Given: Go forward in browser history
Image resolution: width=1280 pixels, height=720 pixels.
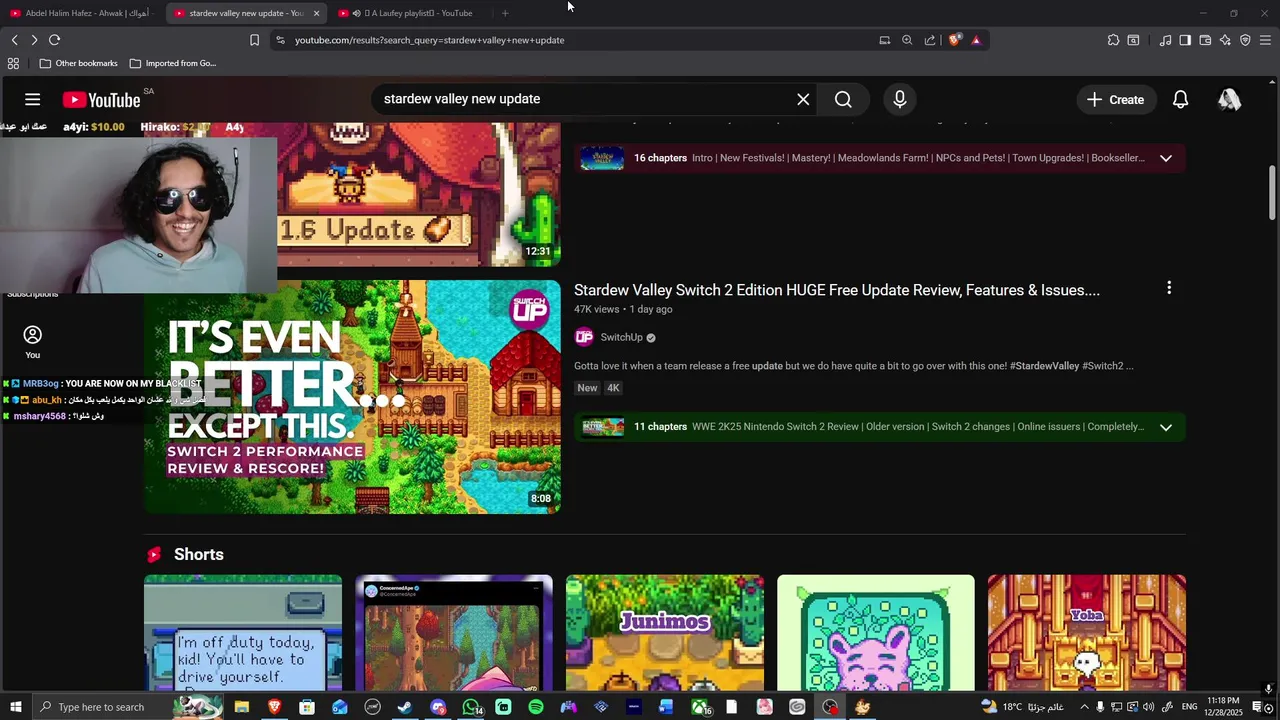Looking at the screenshot, I should pyautogui.click(x=34, y=40).
